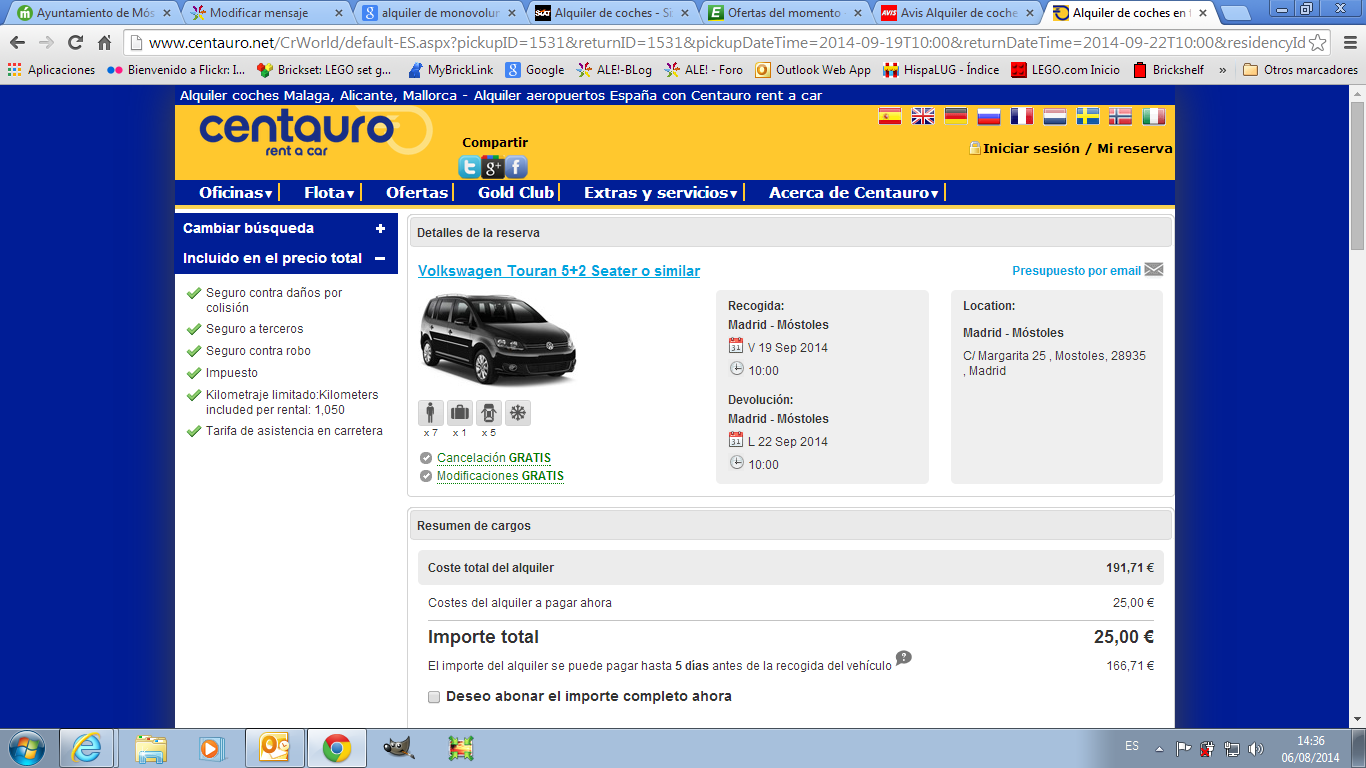Open the Otros marcadores bookmarks folder
The image size is (1366, 768).
(x=1300, y=70)
